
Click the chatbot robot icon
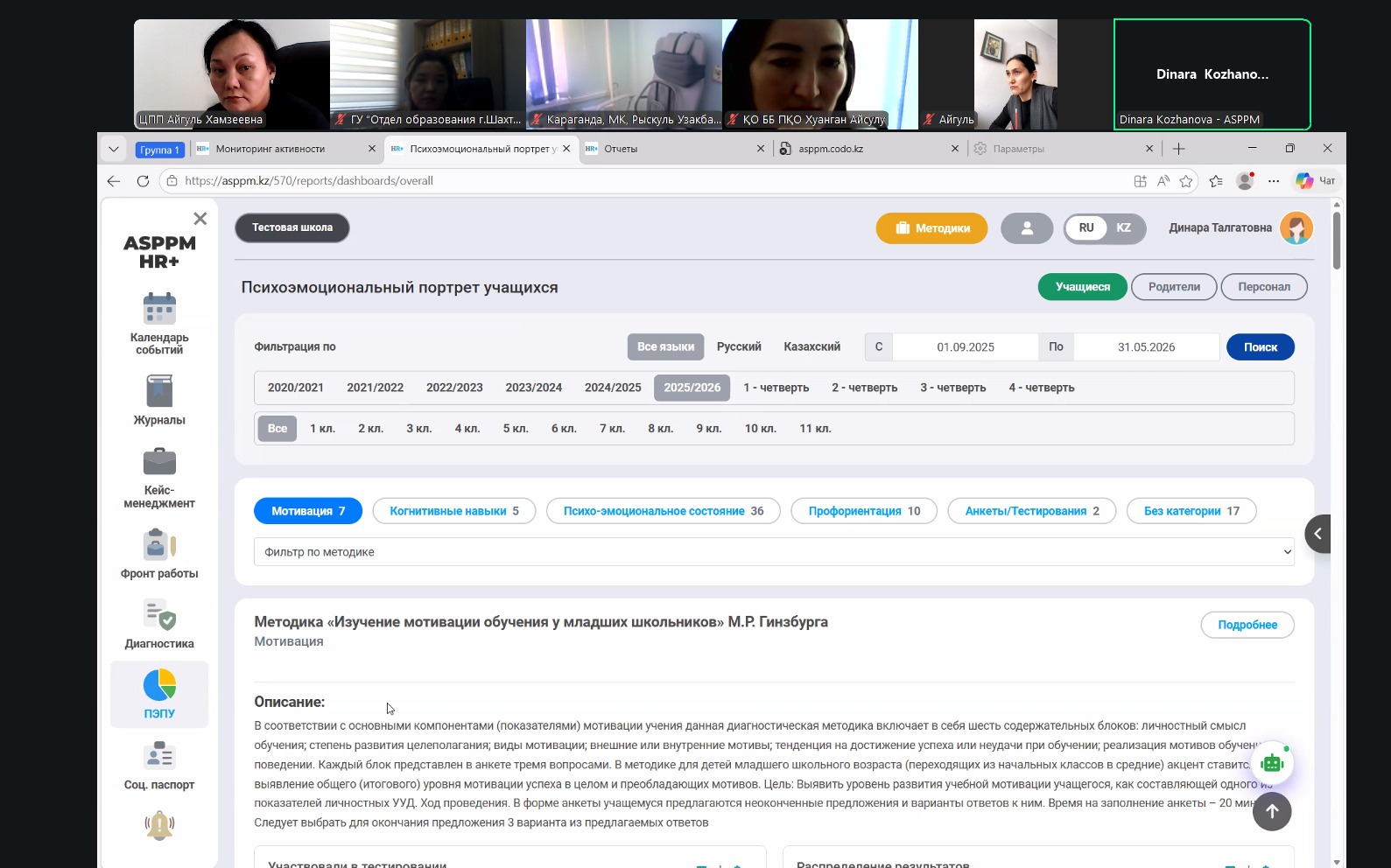(1272, 763)
